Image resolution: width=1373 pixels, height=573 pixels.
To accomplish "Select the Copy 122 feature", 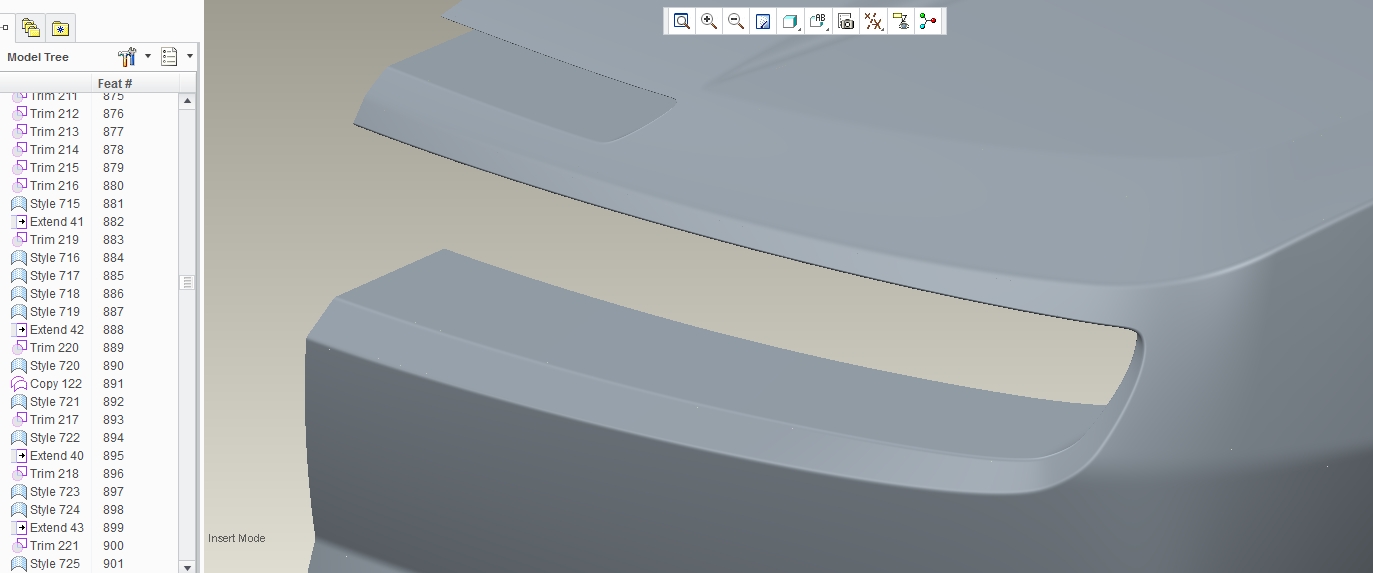I will (x=46, y=384).
